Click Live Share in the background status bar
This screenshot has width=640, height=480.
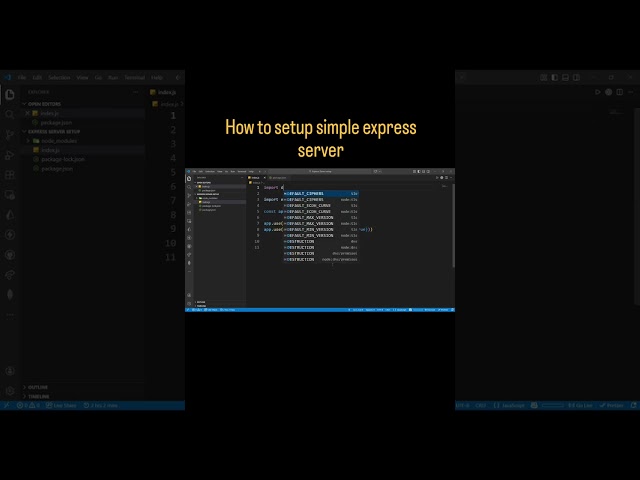(x=61, y=405)
